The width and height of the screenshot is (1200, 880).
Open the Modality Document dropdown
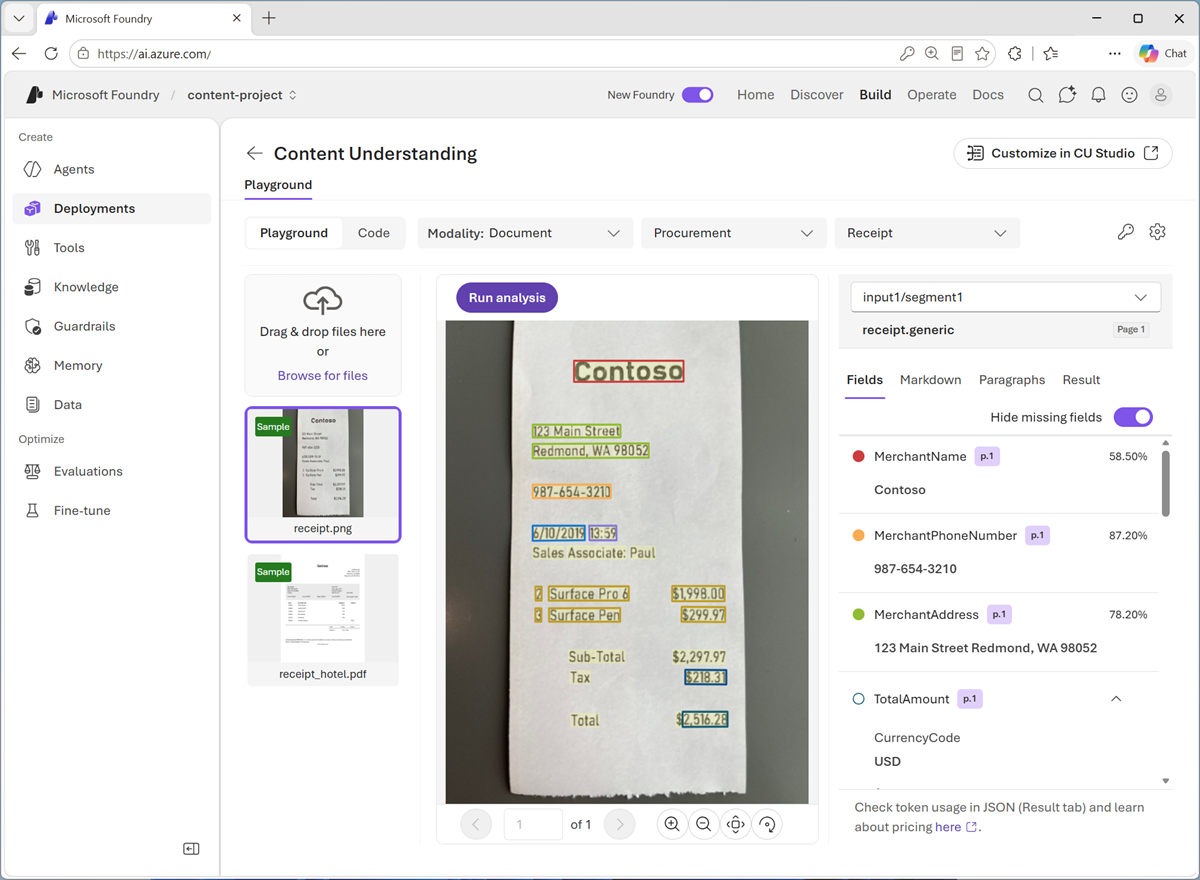(525, 233)
